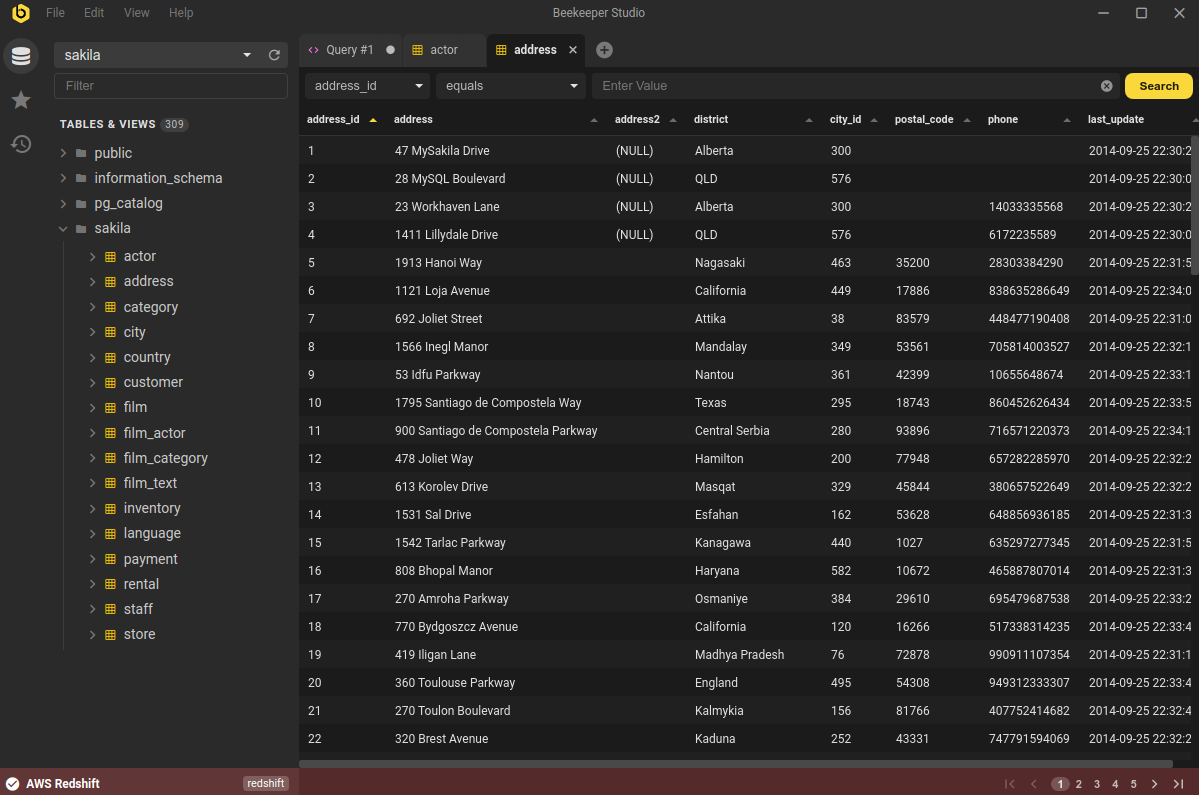
Task: Go to results page 4
Action: coord(1115,784)
